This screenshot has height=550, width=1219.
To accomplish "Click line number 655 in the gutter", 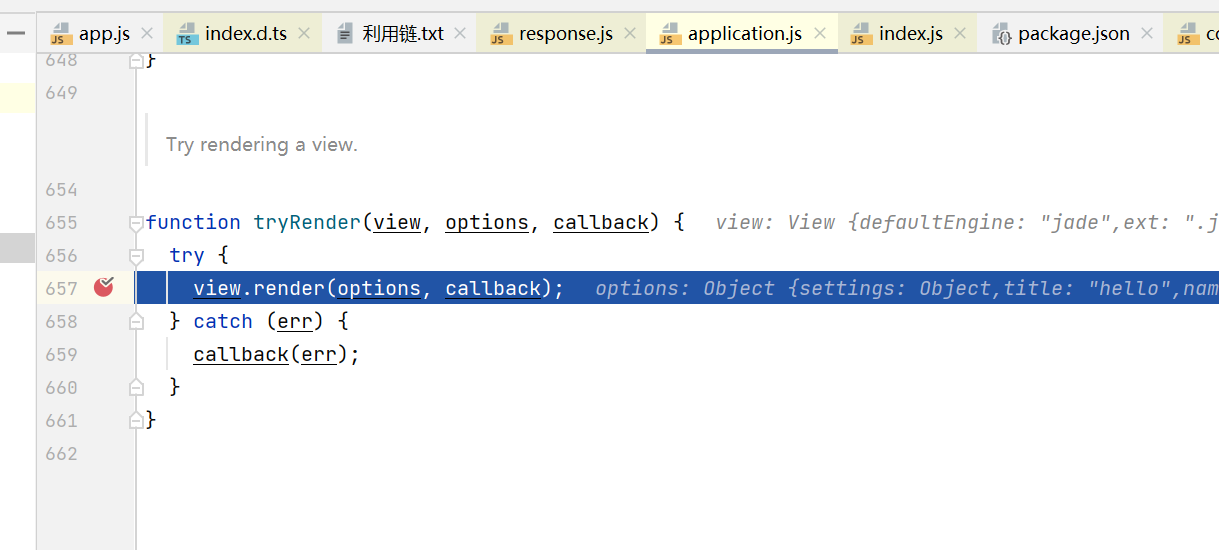I will pyautogui.click(x=61, y=222).
